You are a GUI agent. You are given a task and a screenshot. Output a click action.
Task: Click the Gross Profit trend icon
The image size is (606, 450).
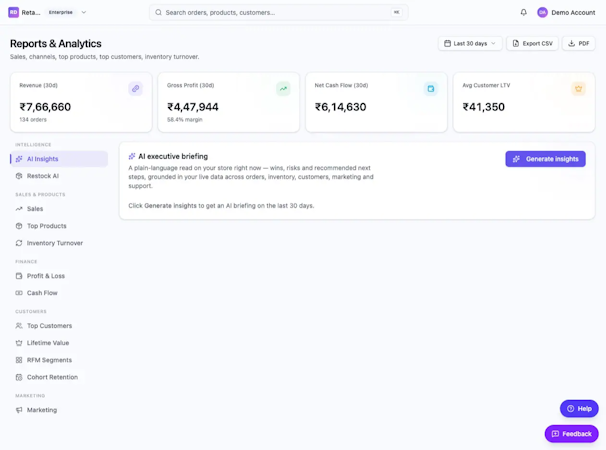283,89
